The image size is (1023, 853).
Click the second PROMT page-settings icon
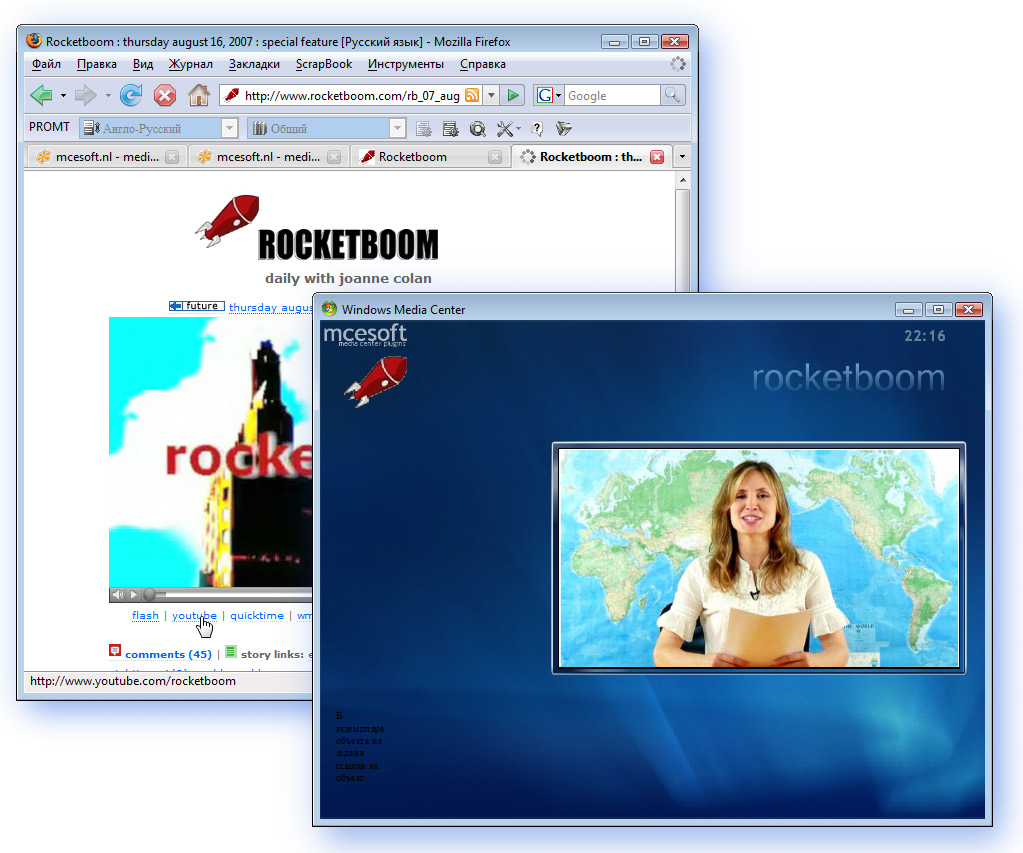tap(450, 129)
